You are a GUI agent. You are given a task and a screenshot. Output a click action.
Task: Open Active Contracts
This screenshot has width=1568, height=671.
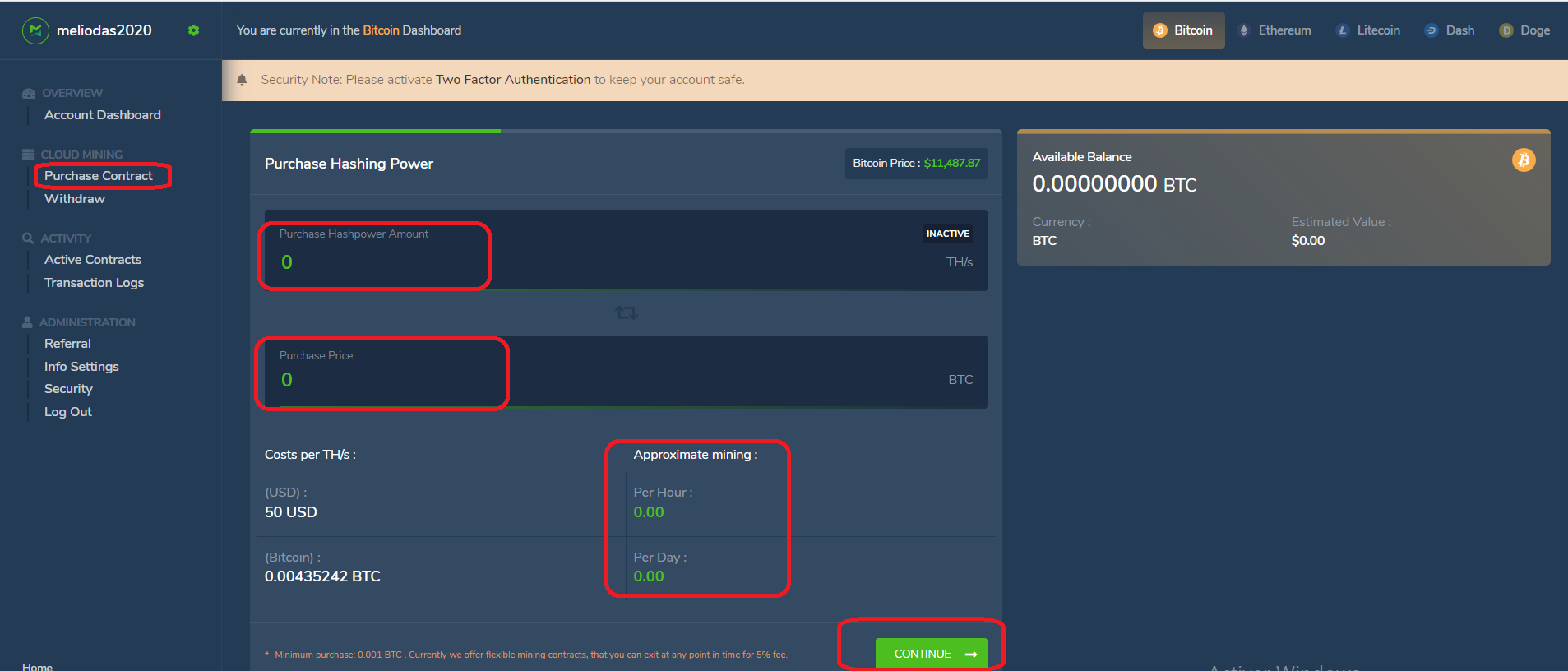(x=93, y=260)
